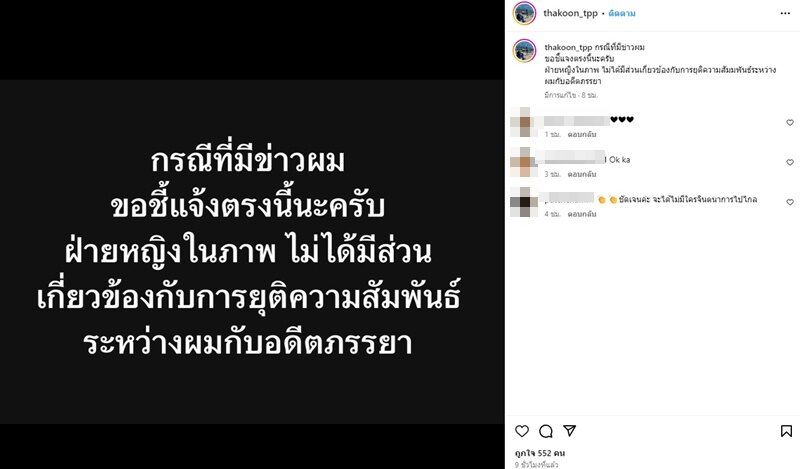Viewport: 800px width, 469px height.
Task: Open first commenter's blurred avatar
Action: tap(524, 123)
